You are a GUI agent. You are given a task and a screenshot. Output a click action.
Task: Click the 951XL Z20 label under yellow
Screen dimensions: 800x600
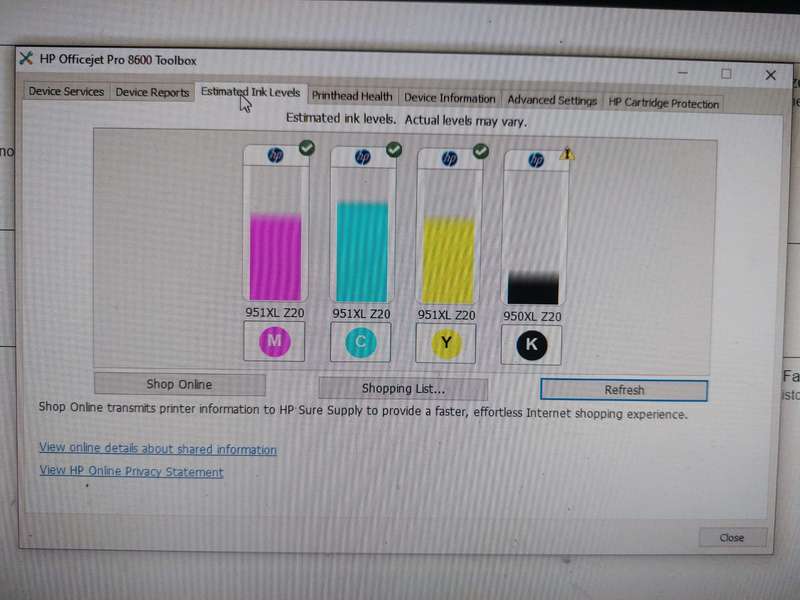pyautogui.click(x=446, y=315)
